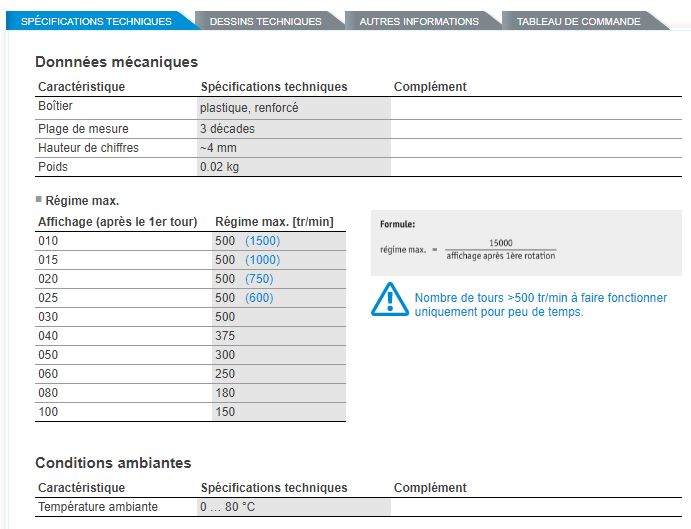The height and width of the screenshot is (529, 691).
Task: Select the Tableau de Commande tab
Action: click(x=578, y=21)
